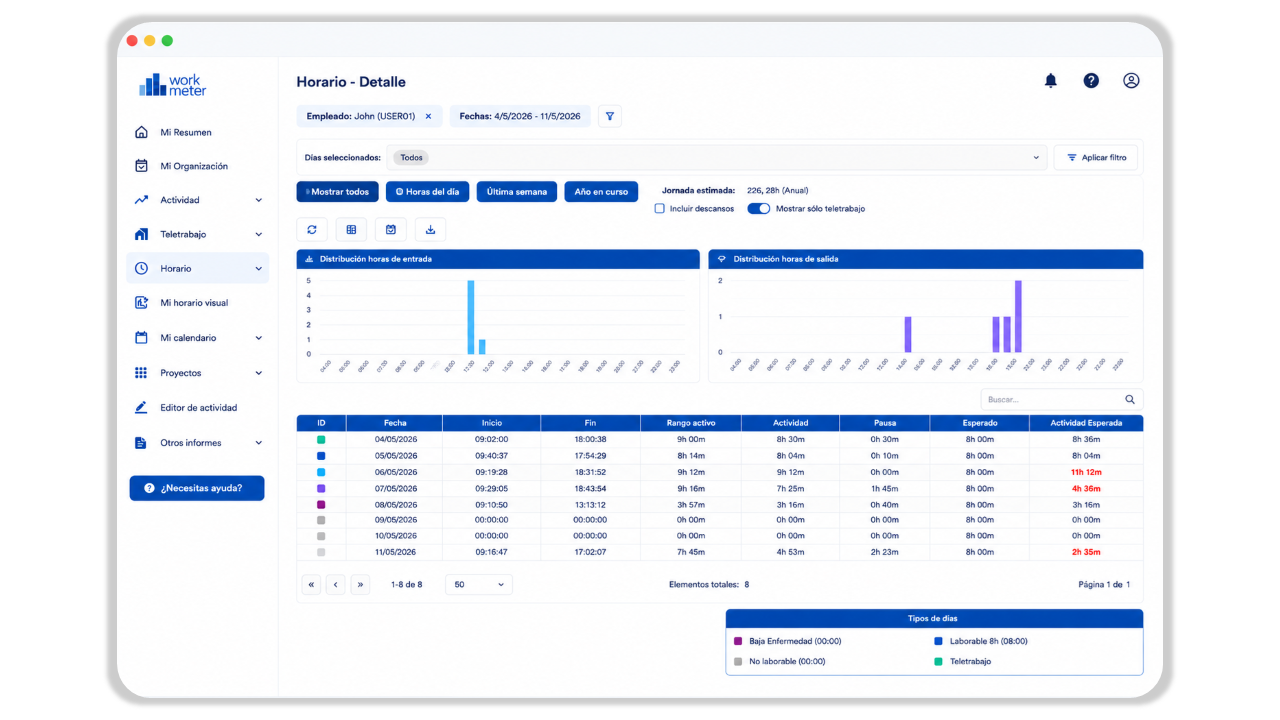This screenshot has width=1280, height=720.
Task: Open notifications bell icon
Action: click(x=1050, y=81)
